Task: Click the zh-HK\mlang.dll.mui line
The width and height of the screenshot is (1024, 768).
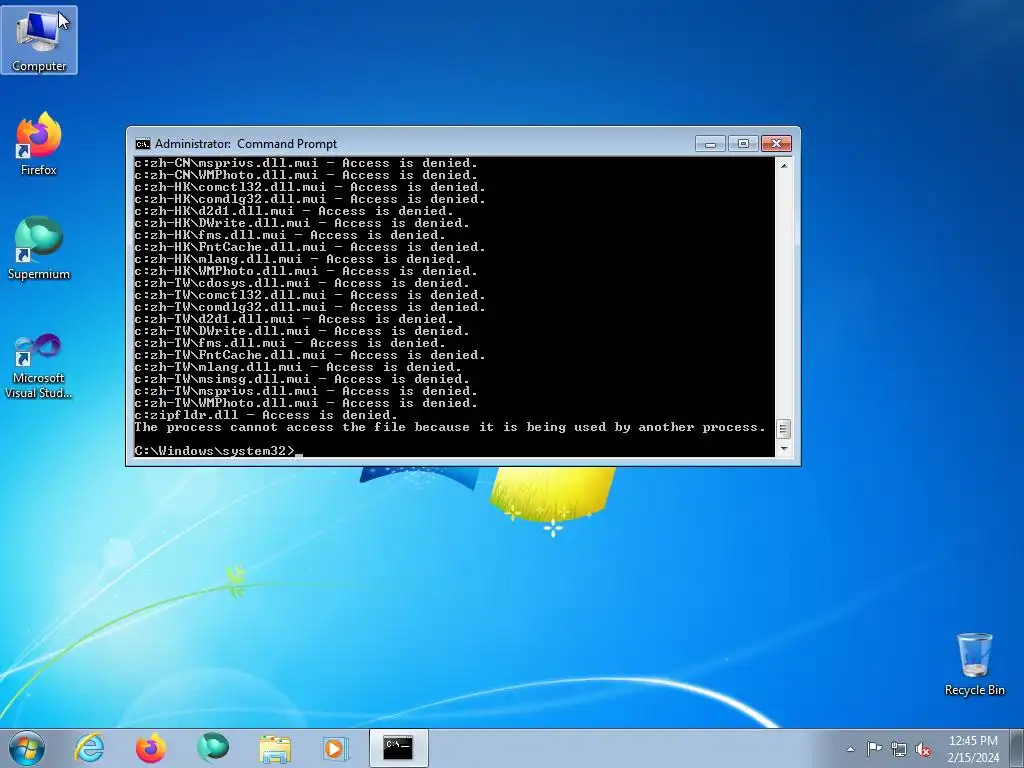Action: pyautogui.click(x=298, y=259)
